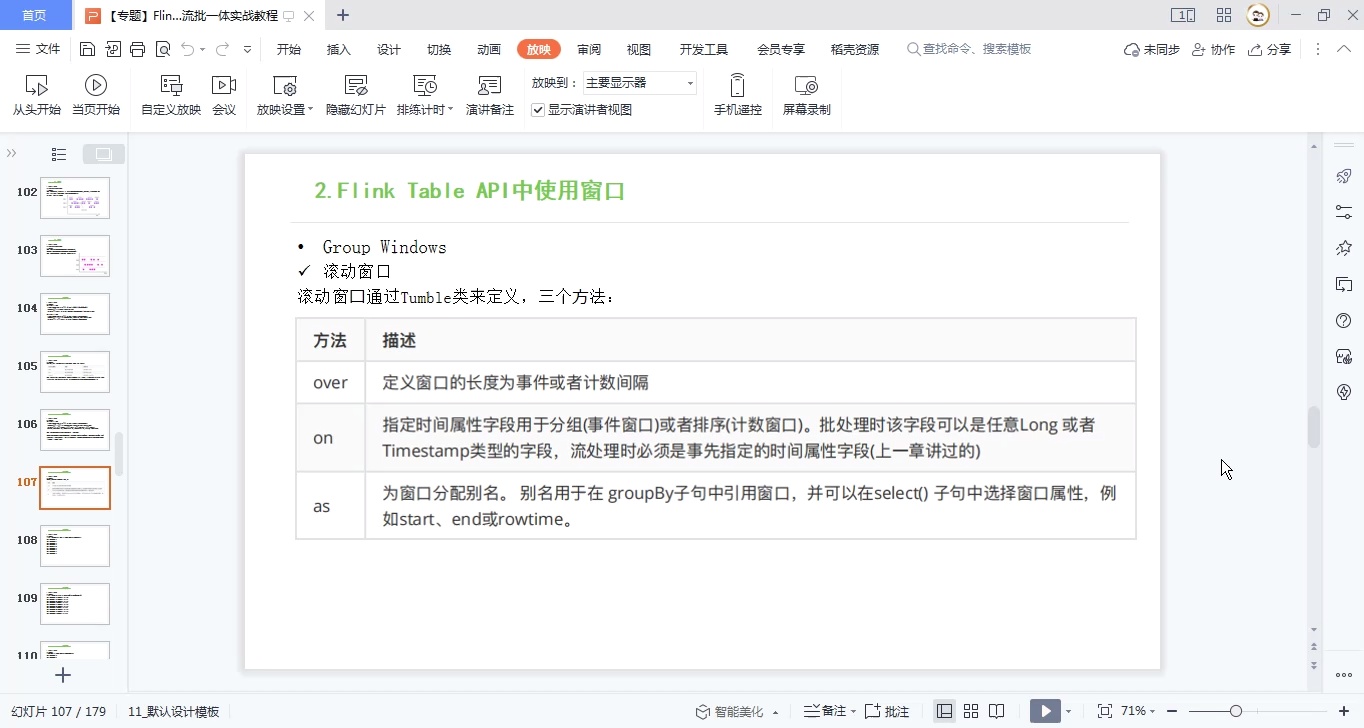Click the 演讲备注 speaker notes icon
The height and width of the screenshot is (728, 1364).
tap(490, 95)
